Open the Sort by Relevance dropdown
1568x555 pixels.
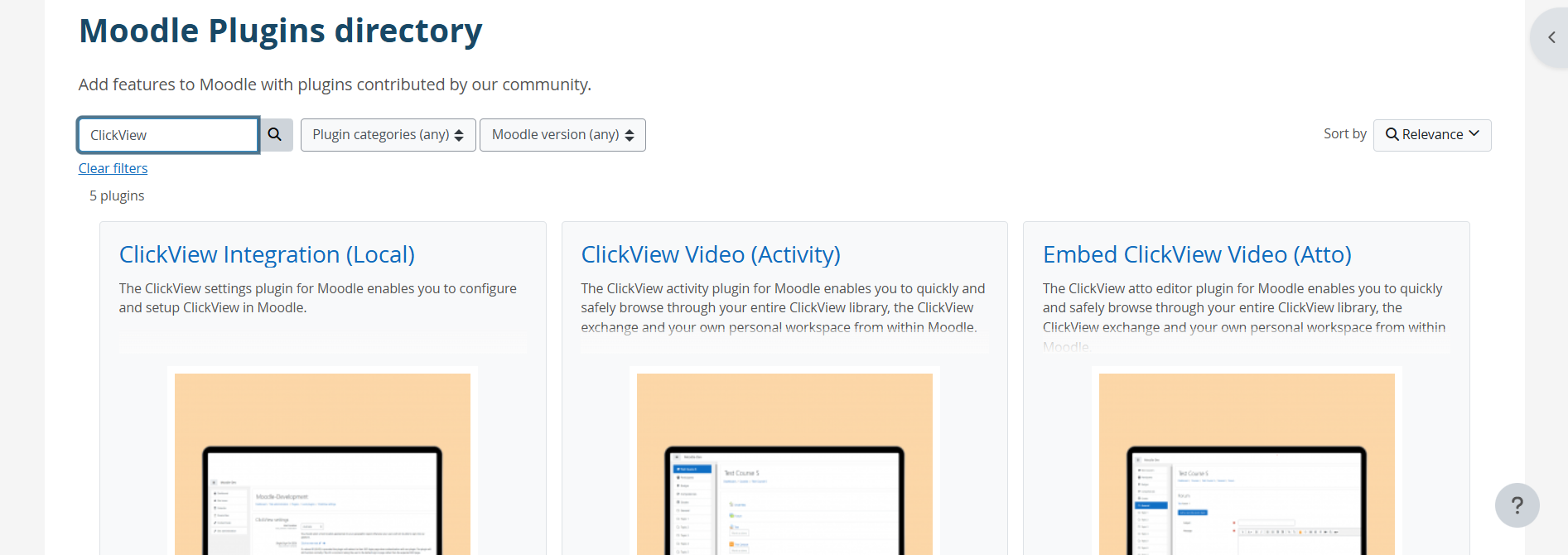coord(1432,135)
